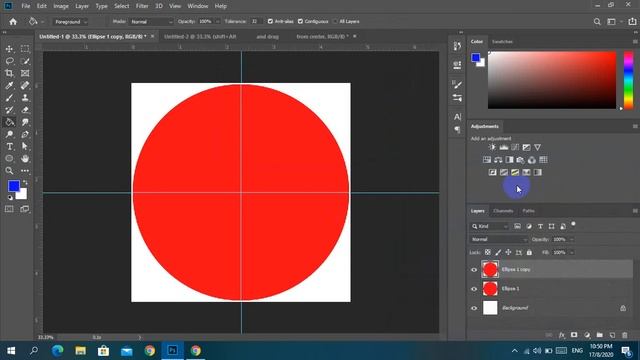Add a Photo Filter adjustment
The width and height of the screenshot is (640, 360).
click(520, 160)
